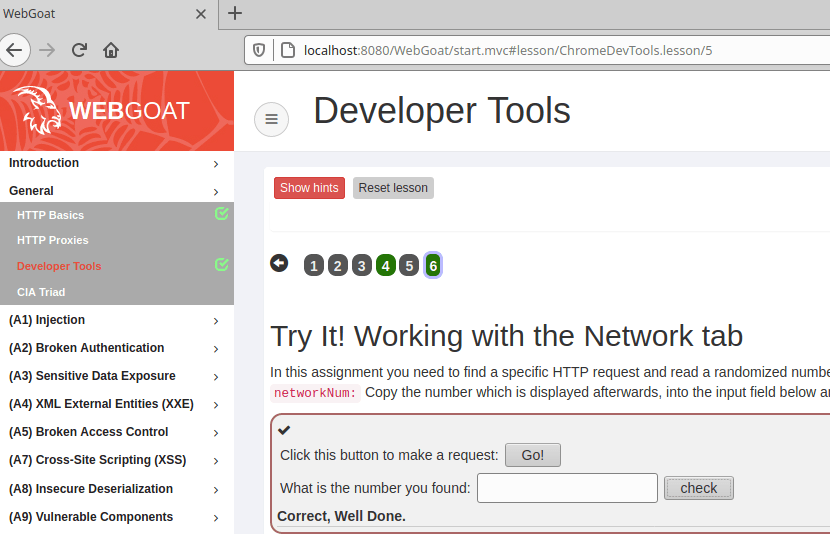Click the WebGoat logo icon
This screenshot has height=534, width=830.
click(38, 110)
